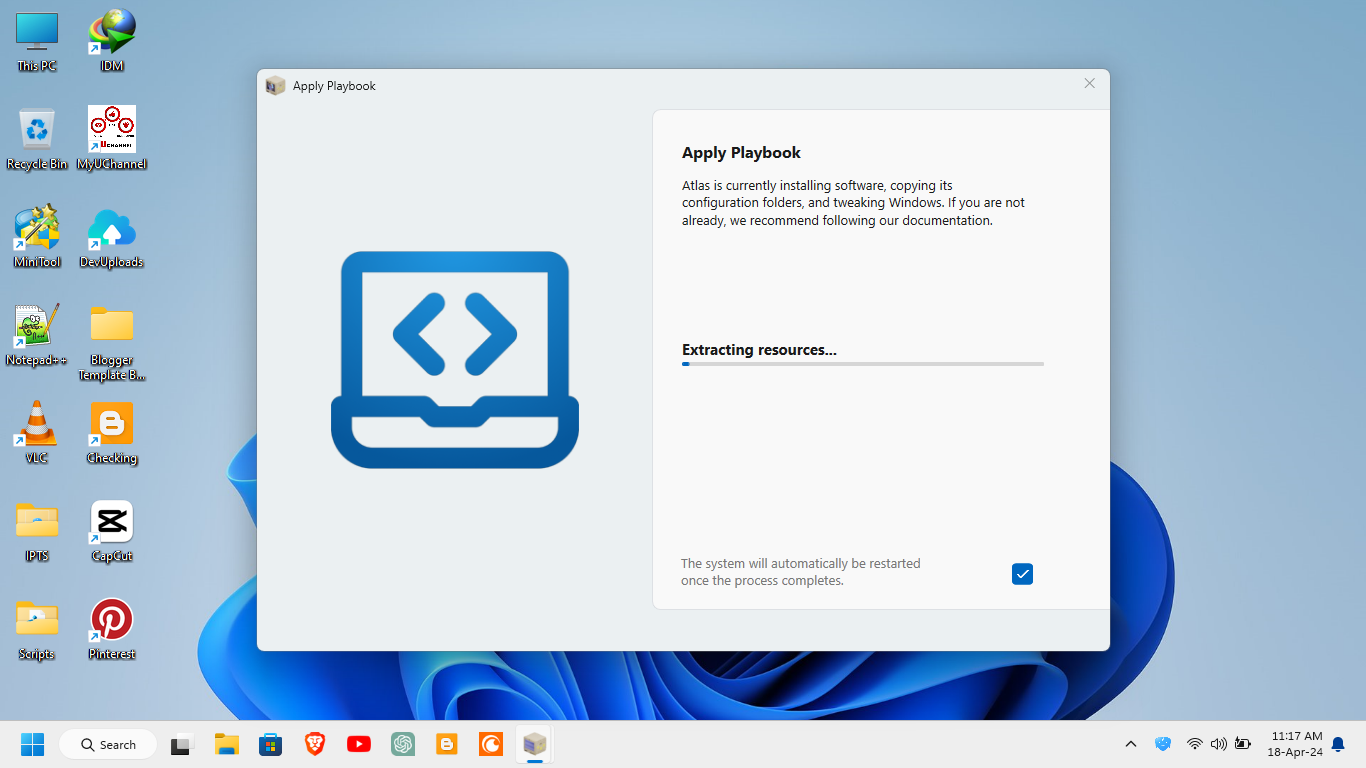Screen dimensions: 1366x768
Task: Launch VLC media player shortcut
Action: pyautogui.click(x=37, y=433)
